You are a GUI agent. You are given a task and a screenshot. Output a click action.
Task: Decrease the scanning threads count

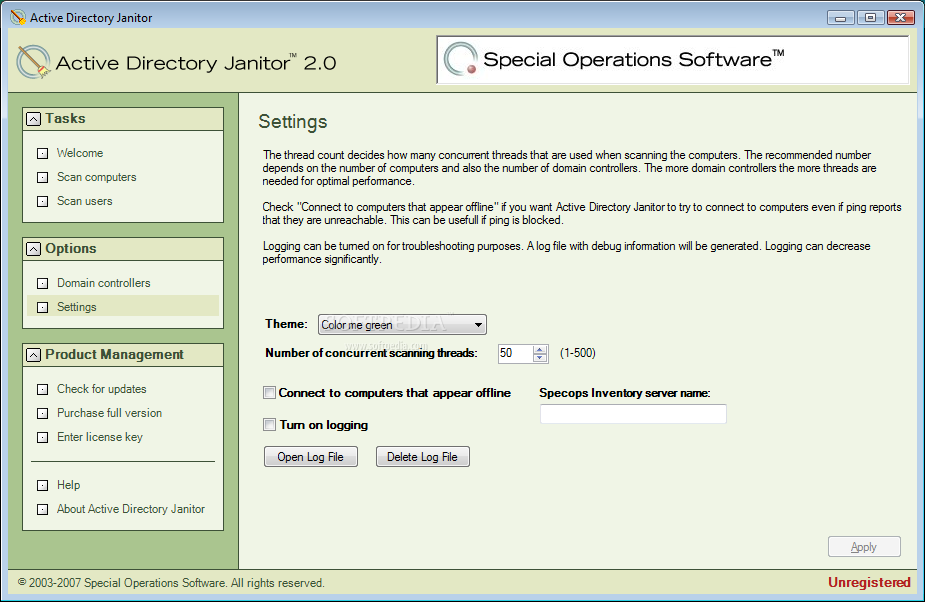(540, 358)
